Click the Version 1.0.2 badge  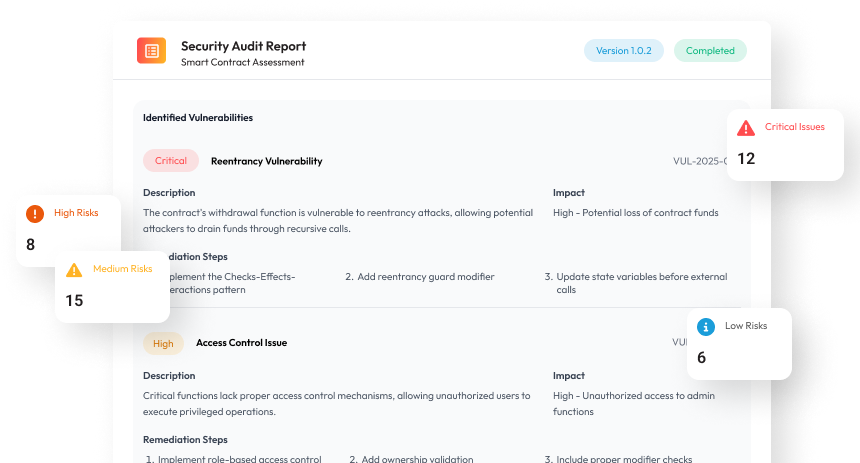[x=624, y=50]
